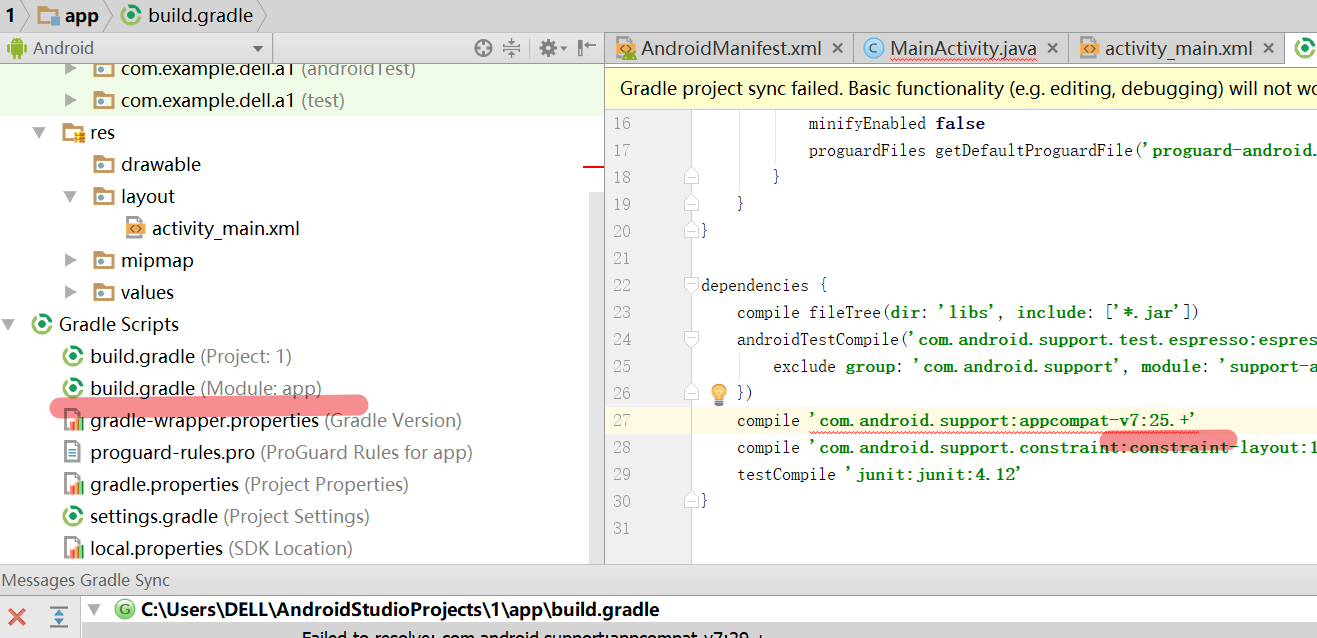
Task: Click 'junit:junit:4.12' dependency text
Action: tap(934, 475)
